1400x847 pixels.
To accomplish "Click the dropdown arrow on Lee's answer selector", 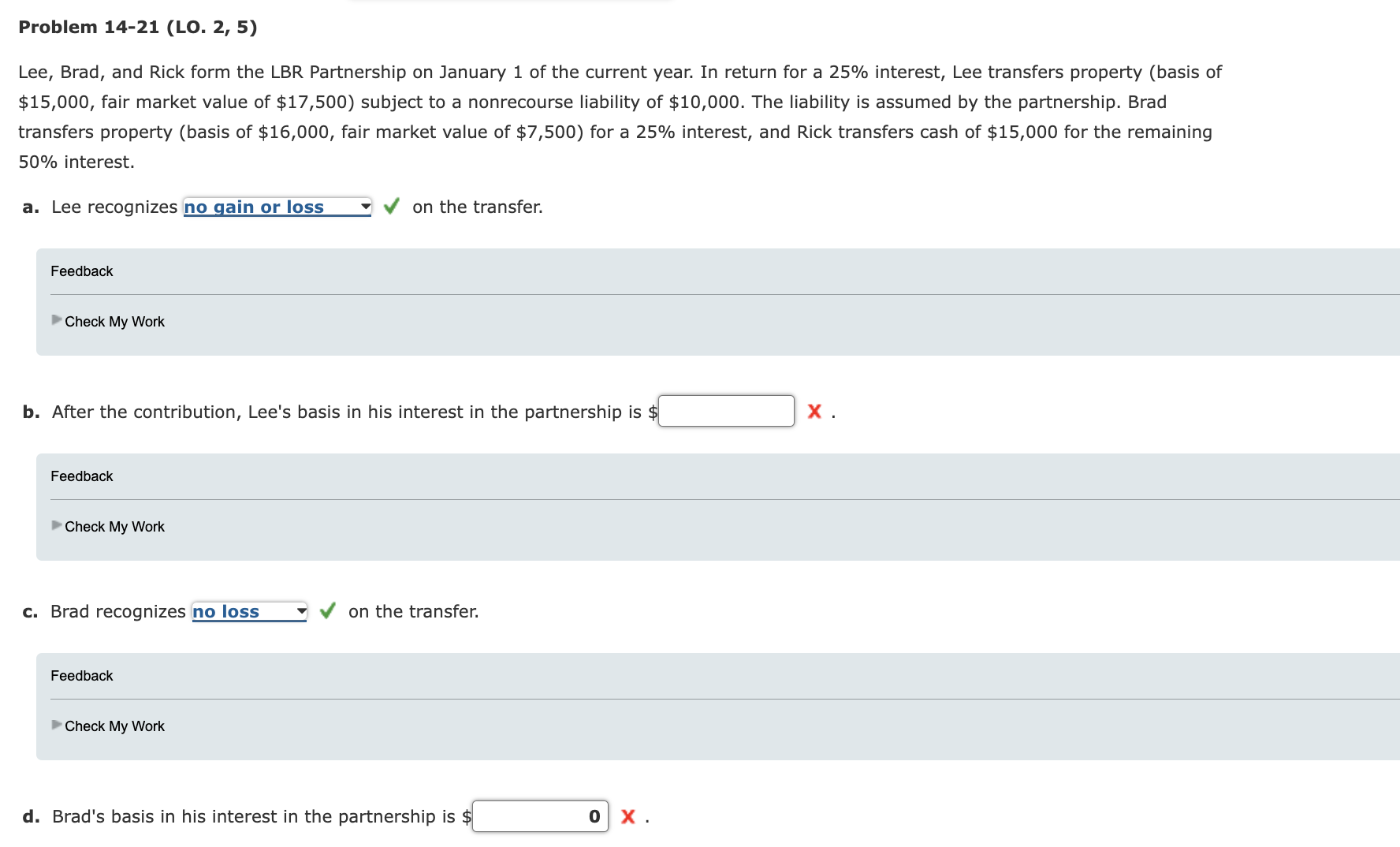I will (x=364, y=207).
